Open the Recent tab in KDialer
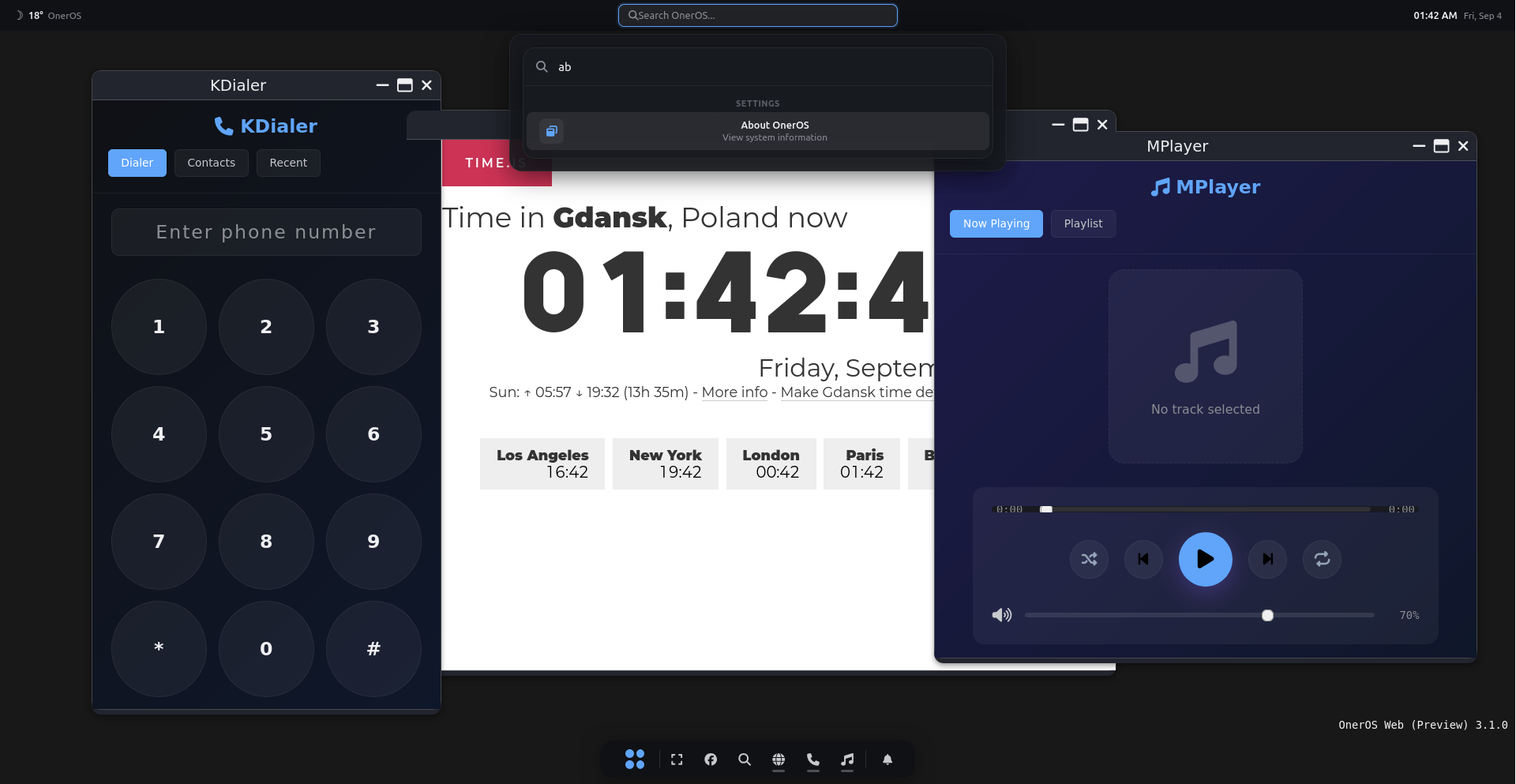Screen dimensions: 1516x784 pos(288,163)
